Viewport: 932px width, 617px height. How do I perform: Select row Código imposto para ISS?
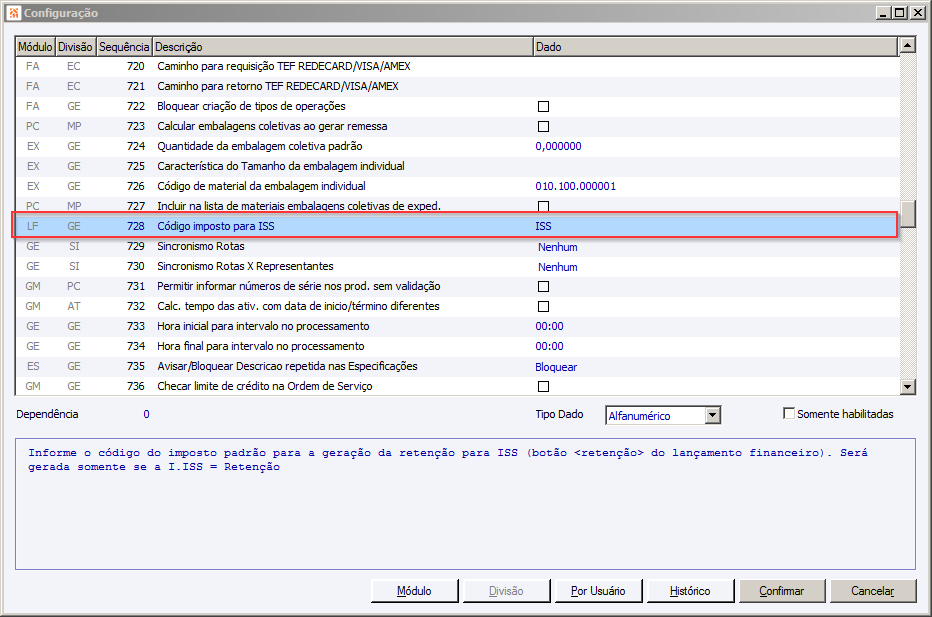tap(455, 226)
